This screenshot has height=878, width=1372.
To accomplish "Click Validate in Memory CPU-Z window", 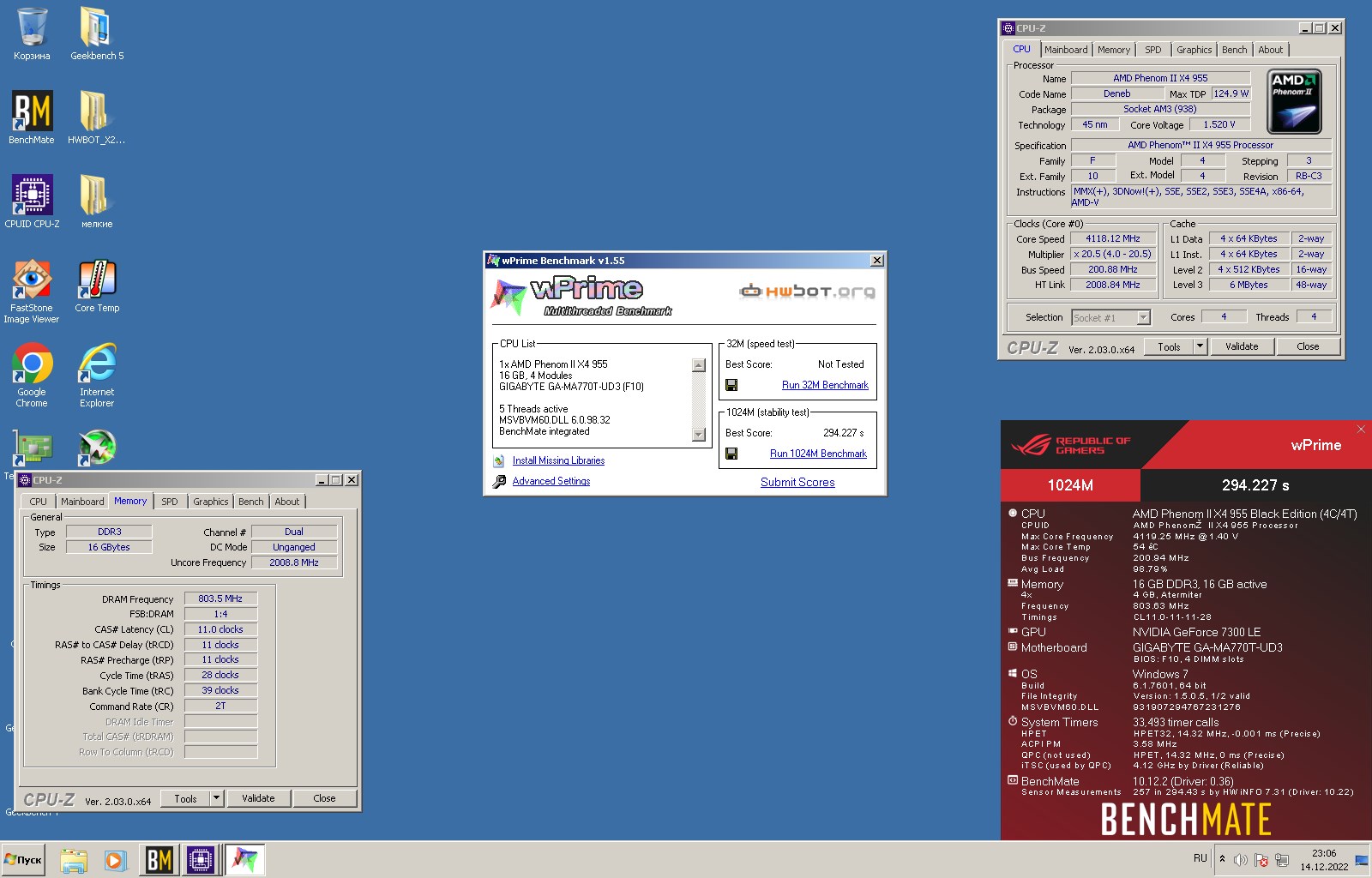I will point(258,798).
